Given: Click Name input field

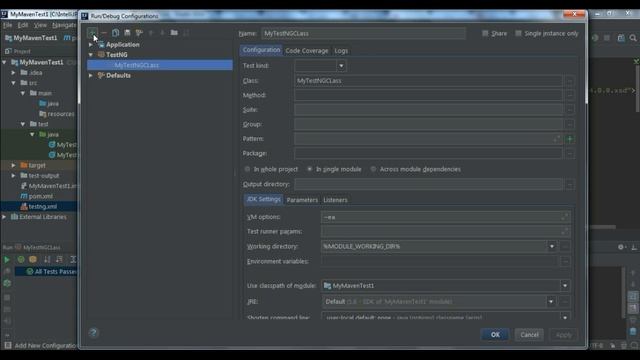Looking at the screenshot, I should [x=363, y=33].
